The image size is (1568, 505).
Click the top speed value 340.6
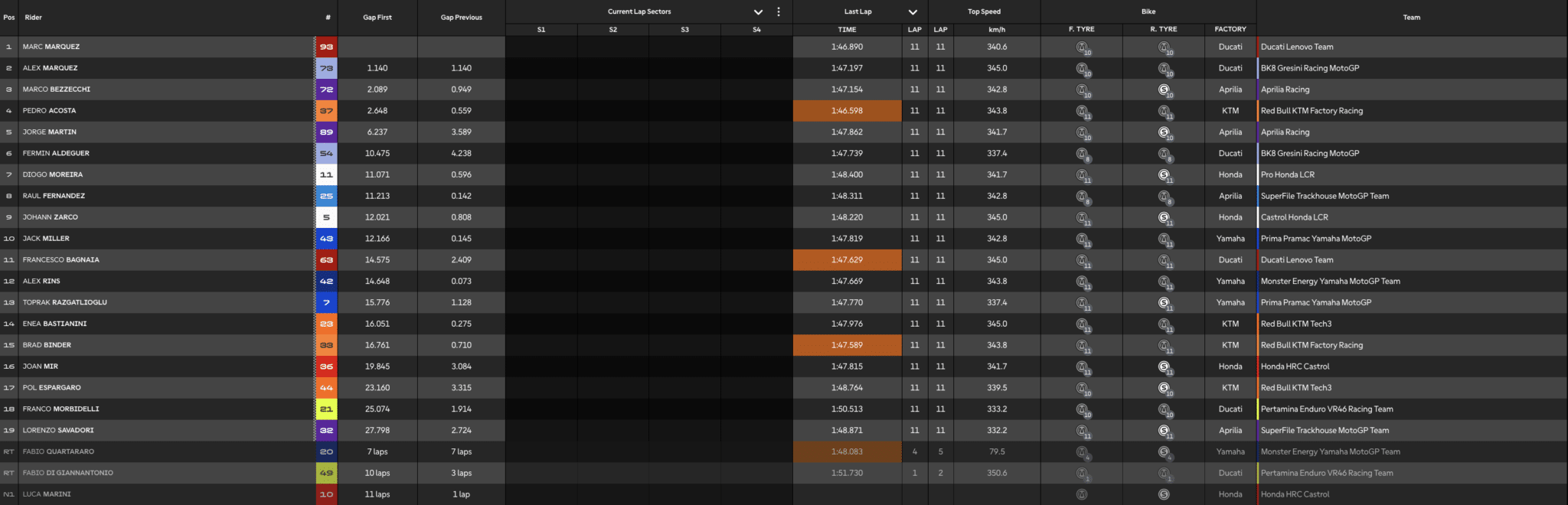[997, 47]
